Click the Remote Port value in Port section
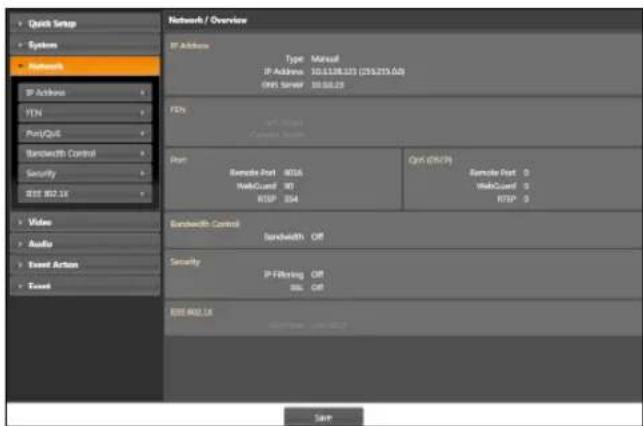The image size is (643, 426). point(293,173)
